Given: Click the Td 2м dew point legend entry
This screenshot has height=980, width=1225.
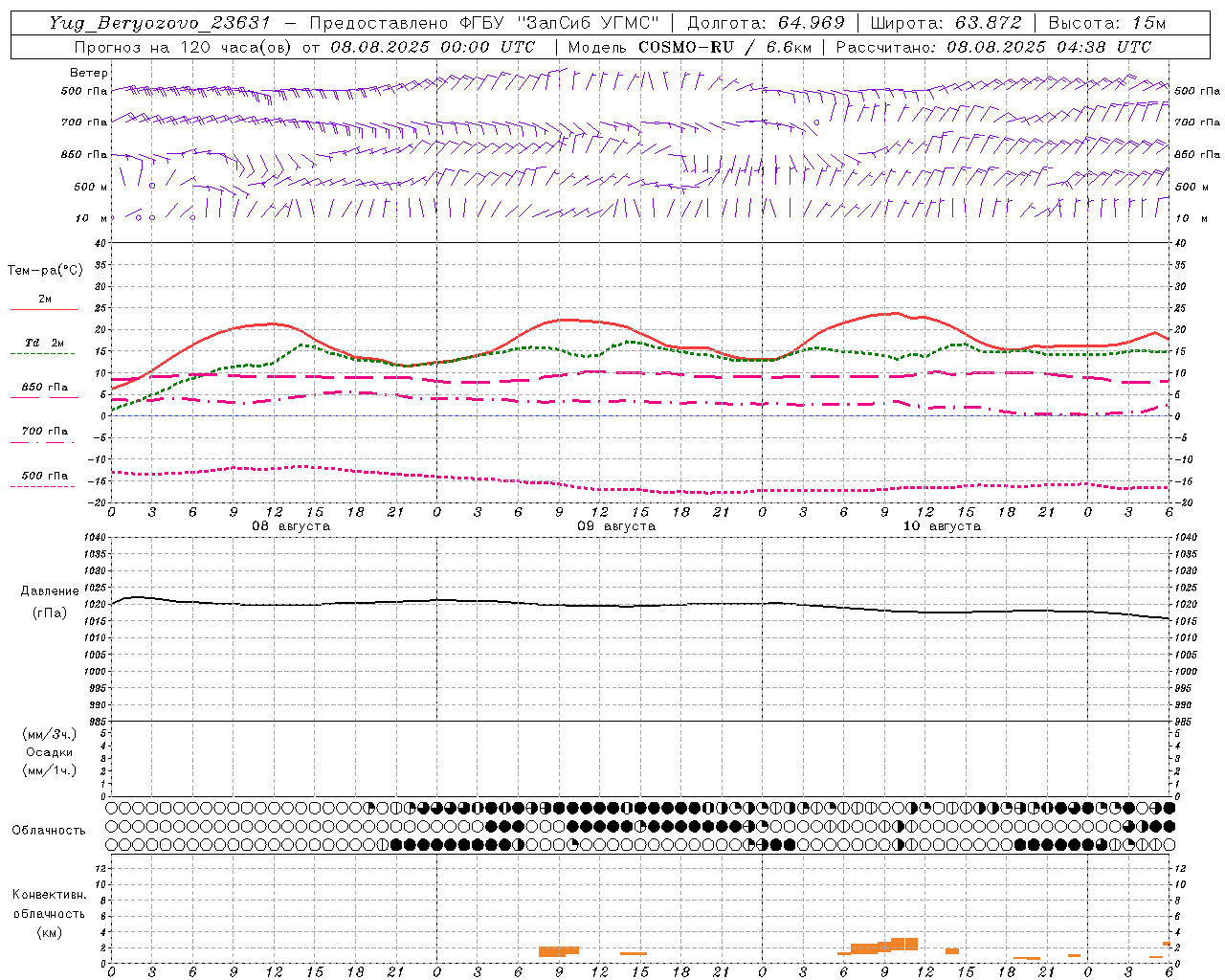Looking at the screenshot, I should click(x=44, y=347).
